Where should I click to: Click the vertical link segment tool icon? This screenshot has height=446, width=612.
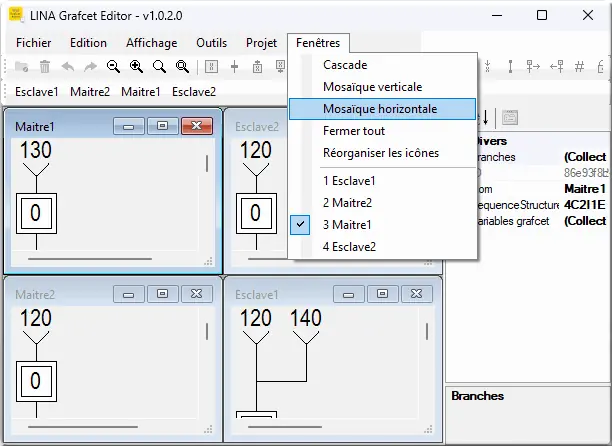click(x=510, y=66)
